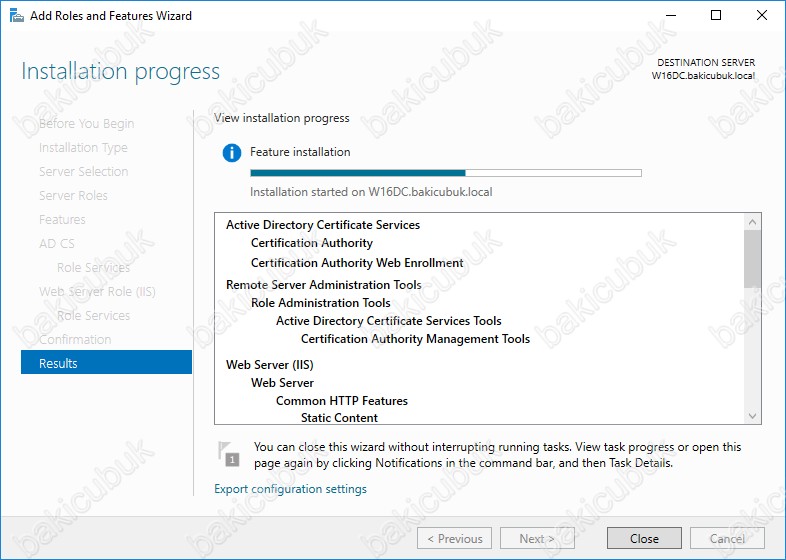786x560 pixels.
Task: Click Active Directory Certificate Services row
Action: tap(323, 225)
